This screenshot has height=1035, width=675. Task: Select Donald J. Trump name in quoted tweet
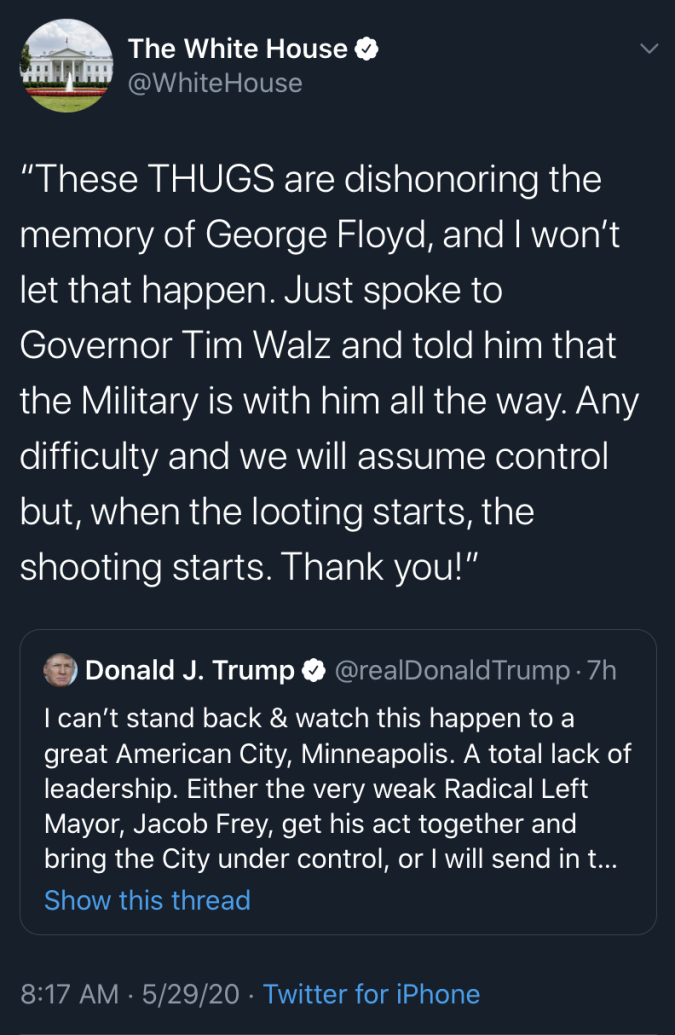[x=190, y=671]
